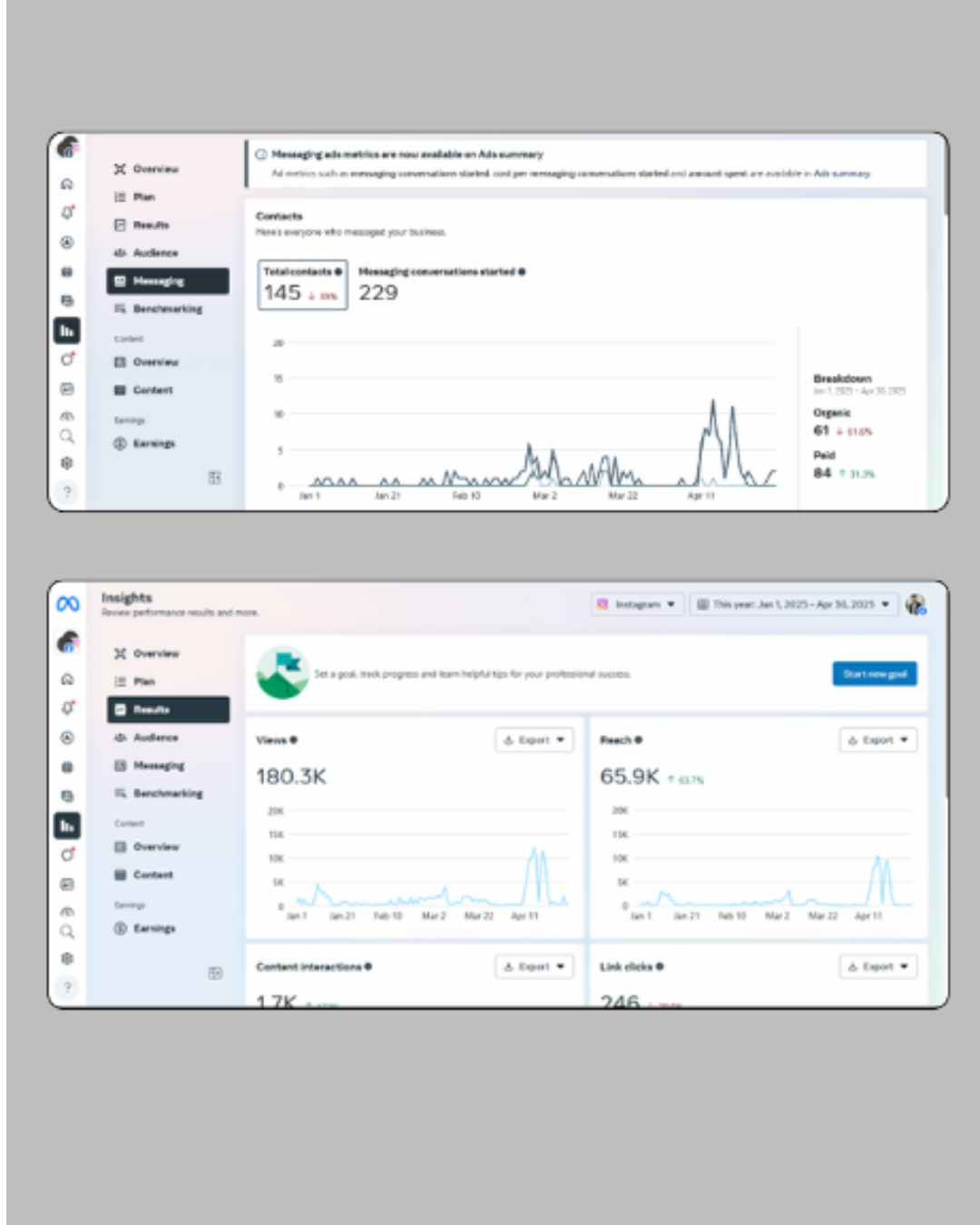Click the Start new goal button
The width and height of the screenshot is (980, 1225).
click(875, 674)
